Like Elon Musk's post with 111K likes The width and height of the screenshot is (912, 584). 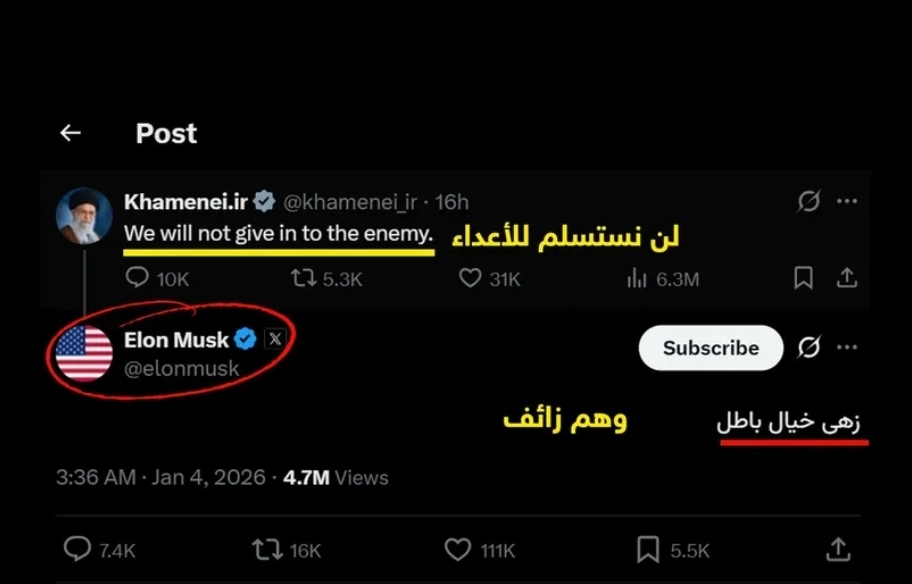(x=457, y=548)
